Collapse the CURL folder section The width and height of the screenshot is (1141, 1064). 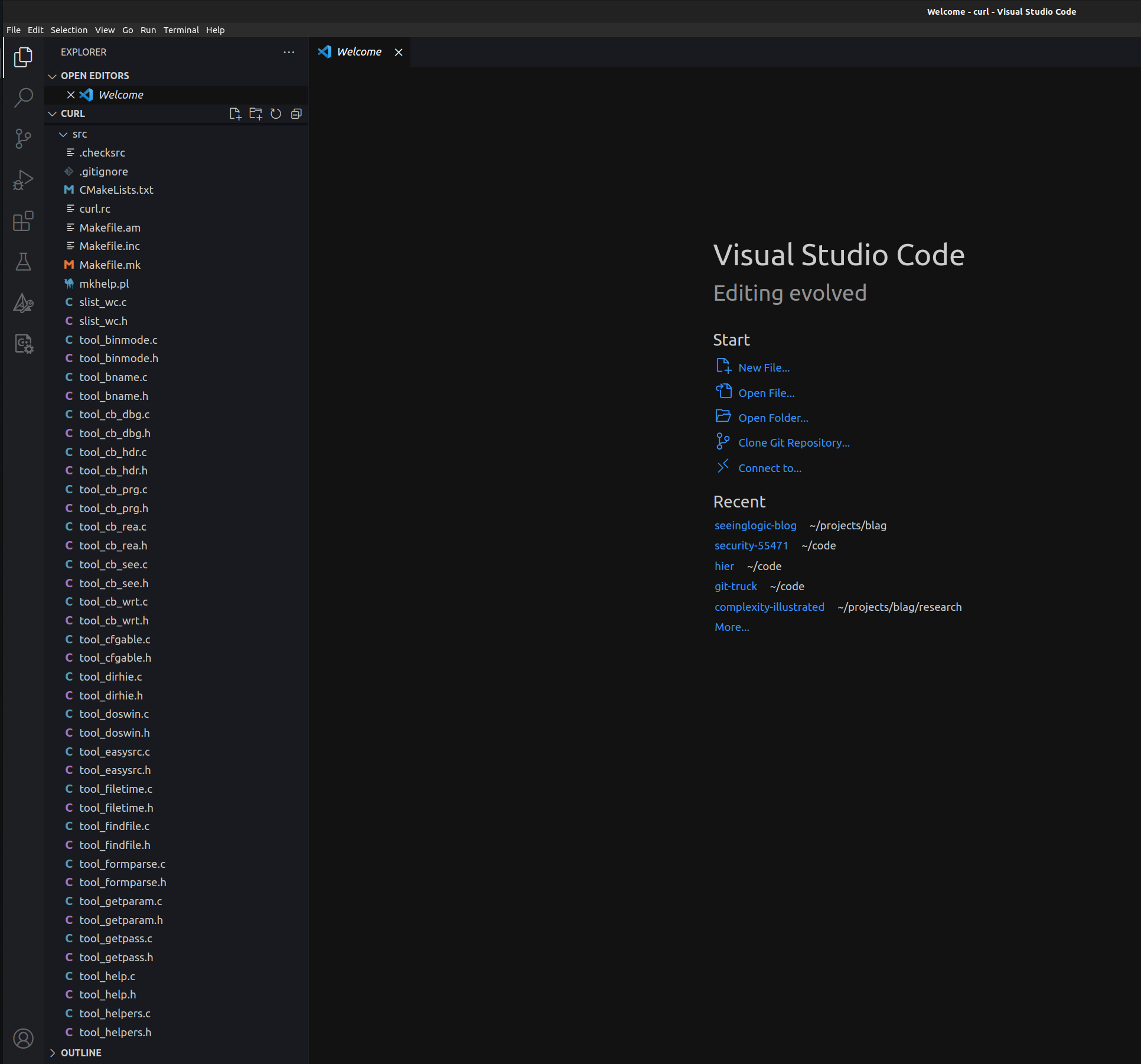tap(53, 113)
